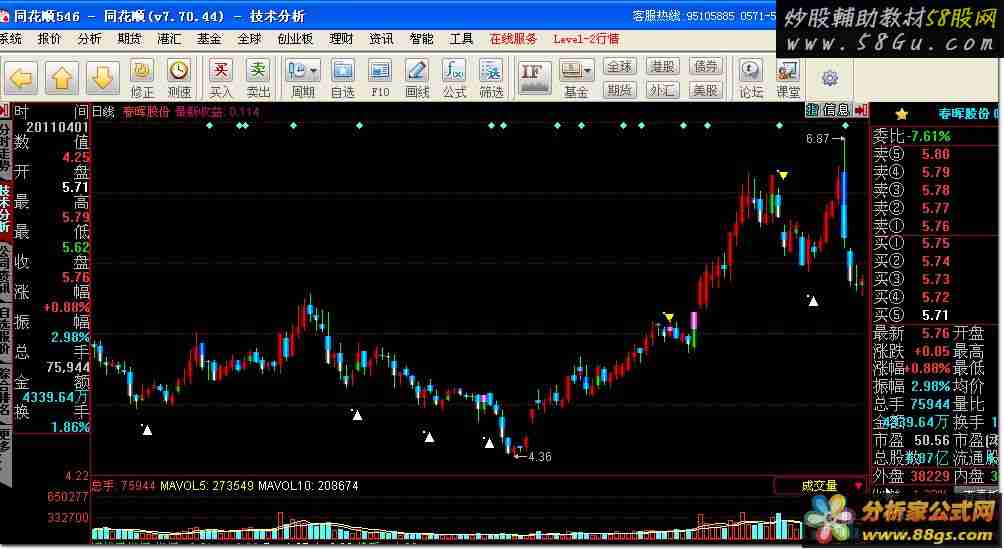Image resolution: width=1004 pixels, height=550 pixels.
Task: Click the 债券 toolbar button
Action: (x=706, y=67)
